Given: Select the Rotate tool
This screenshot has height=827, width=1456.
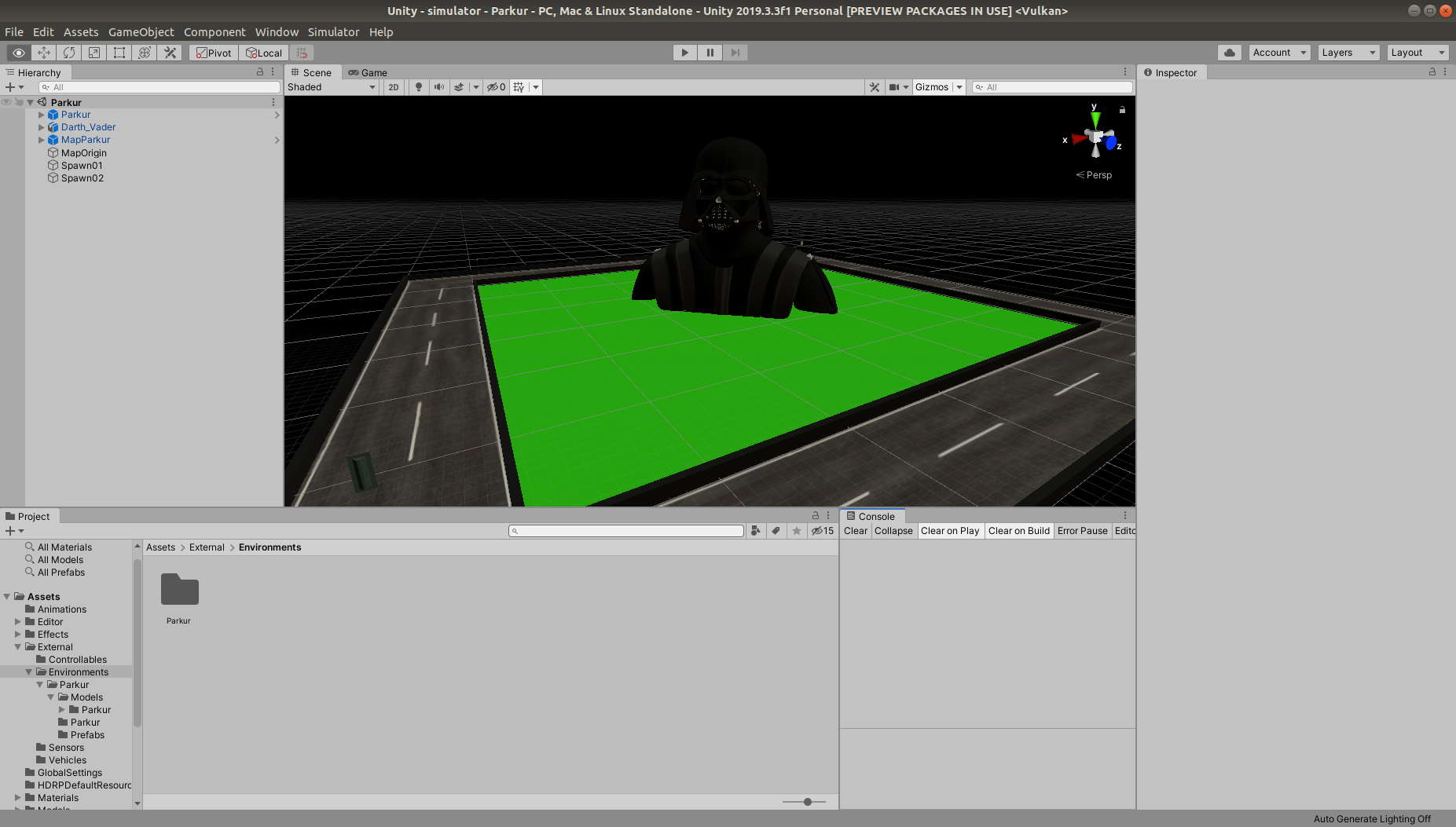Looking at the screenshot, I should [69, 53].
